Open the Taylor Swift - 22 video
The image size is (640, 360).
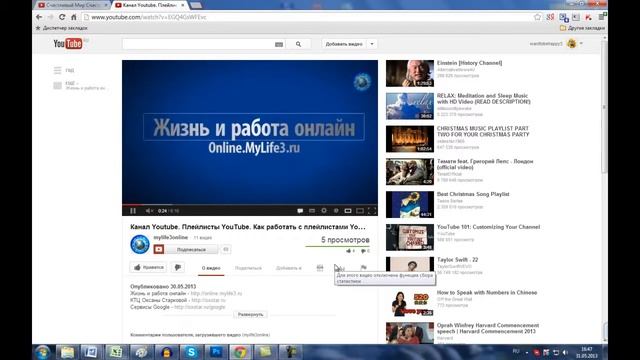point(457,260)
